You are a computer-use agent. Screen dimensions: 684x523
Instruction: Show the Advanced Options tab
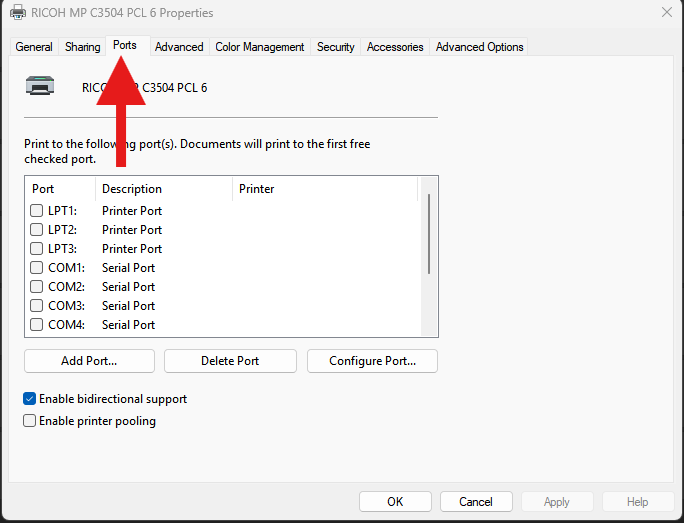[479, 47]
